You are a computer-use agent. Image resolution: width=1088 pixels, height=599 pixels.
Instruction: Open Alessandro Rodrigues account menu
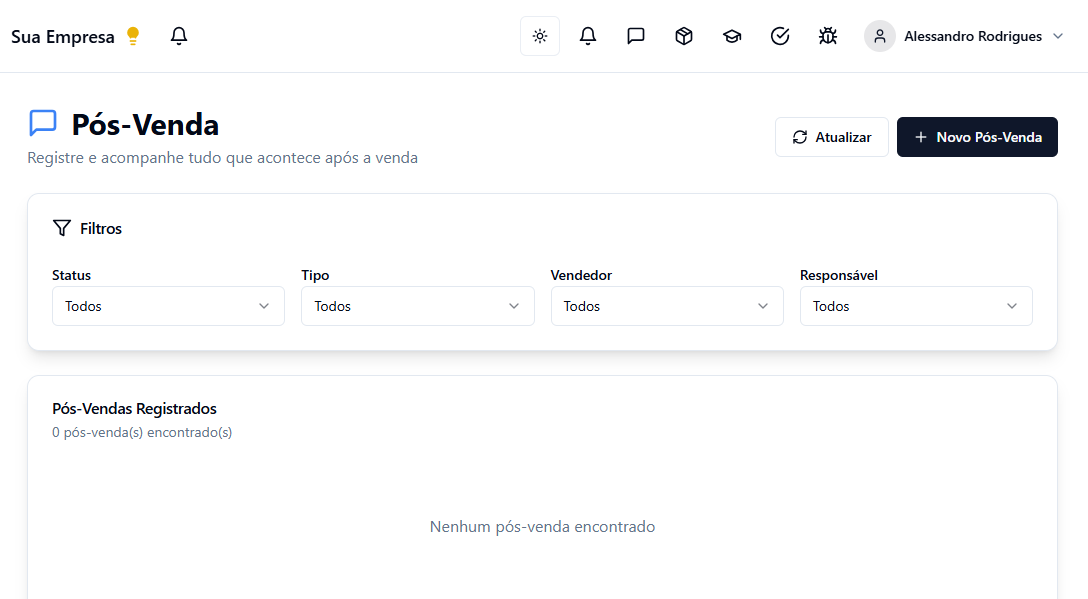coord(972,36)
